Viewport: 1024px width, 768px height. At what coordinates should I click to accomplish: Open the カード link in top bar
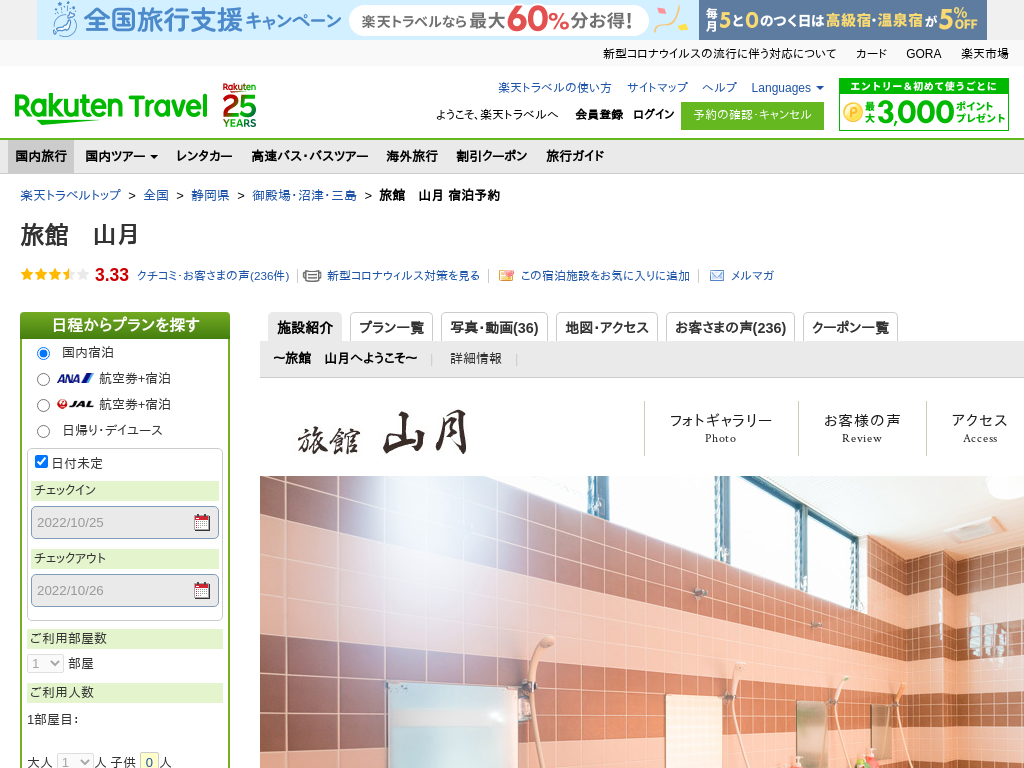pos(871,54)
